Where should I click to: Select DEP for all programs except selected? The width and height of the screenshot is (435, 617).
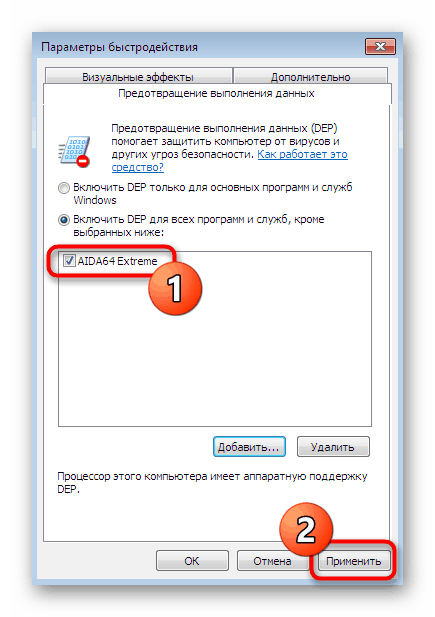tap(63, 220)
